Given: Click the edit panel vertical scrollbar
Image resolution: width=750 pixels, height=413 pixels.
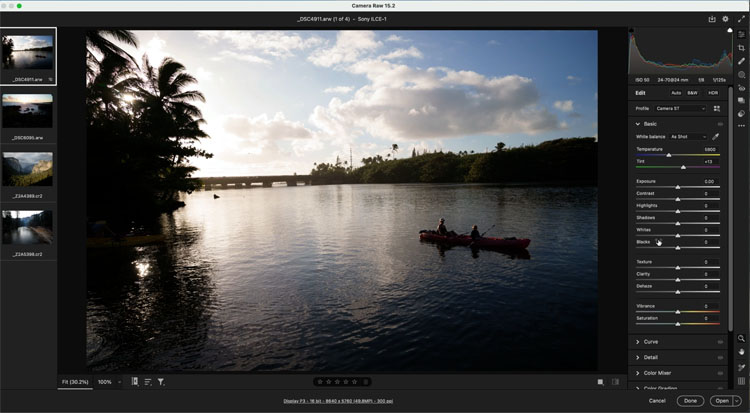Looking at the screenshot, I should coord(730,208).
